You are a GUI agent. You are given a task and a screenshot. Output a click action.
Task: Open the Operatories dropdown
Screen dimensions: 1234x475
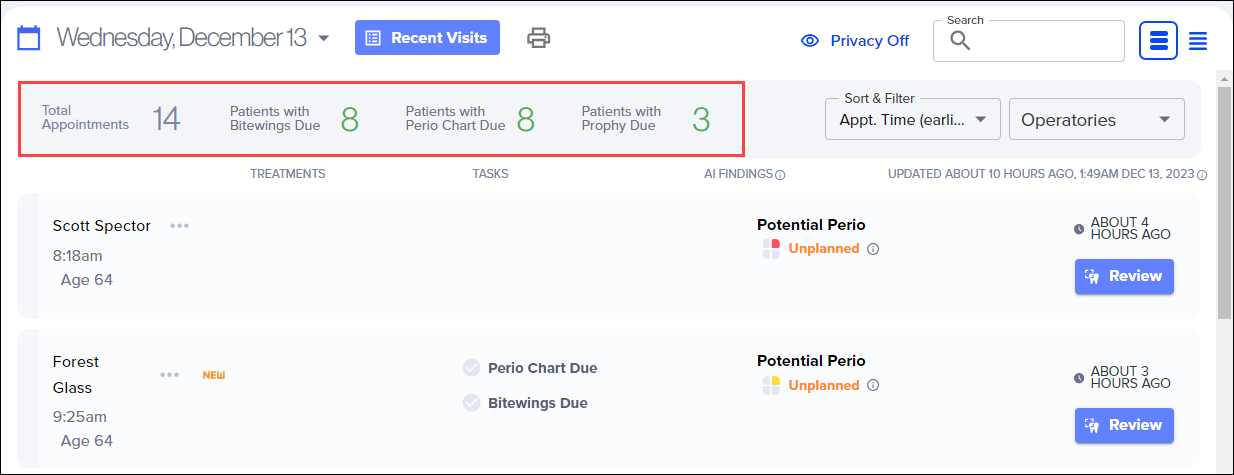(x=1096, y=120)
